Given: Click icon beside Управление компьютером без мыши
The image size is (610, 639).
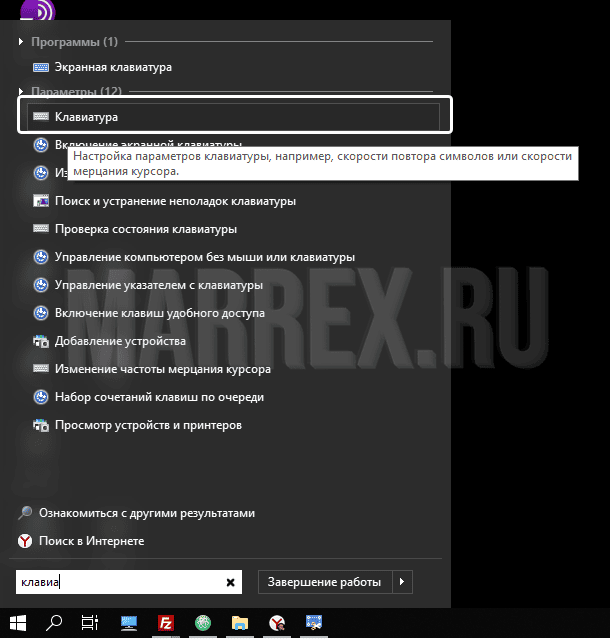Looking at the screenshot, I should pos(41,257).
